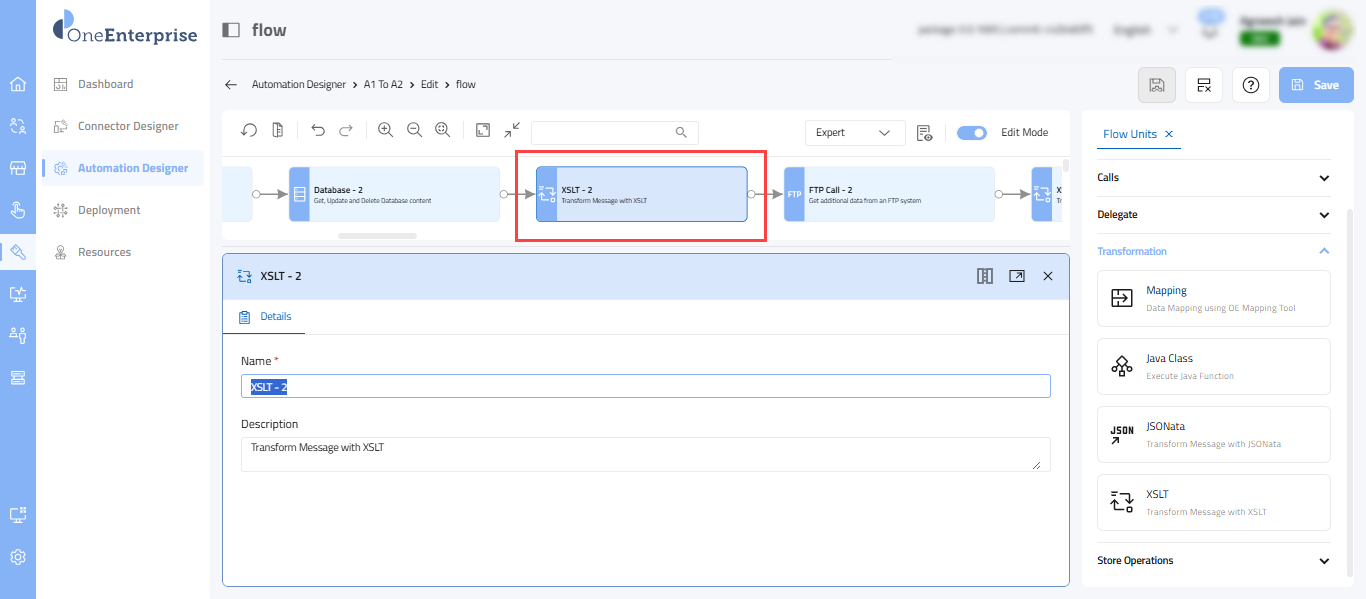Expand the Store Operations section
The height and width of the screenshot is (599, 1366).
[x=1324, y=561]
